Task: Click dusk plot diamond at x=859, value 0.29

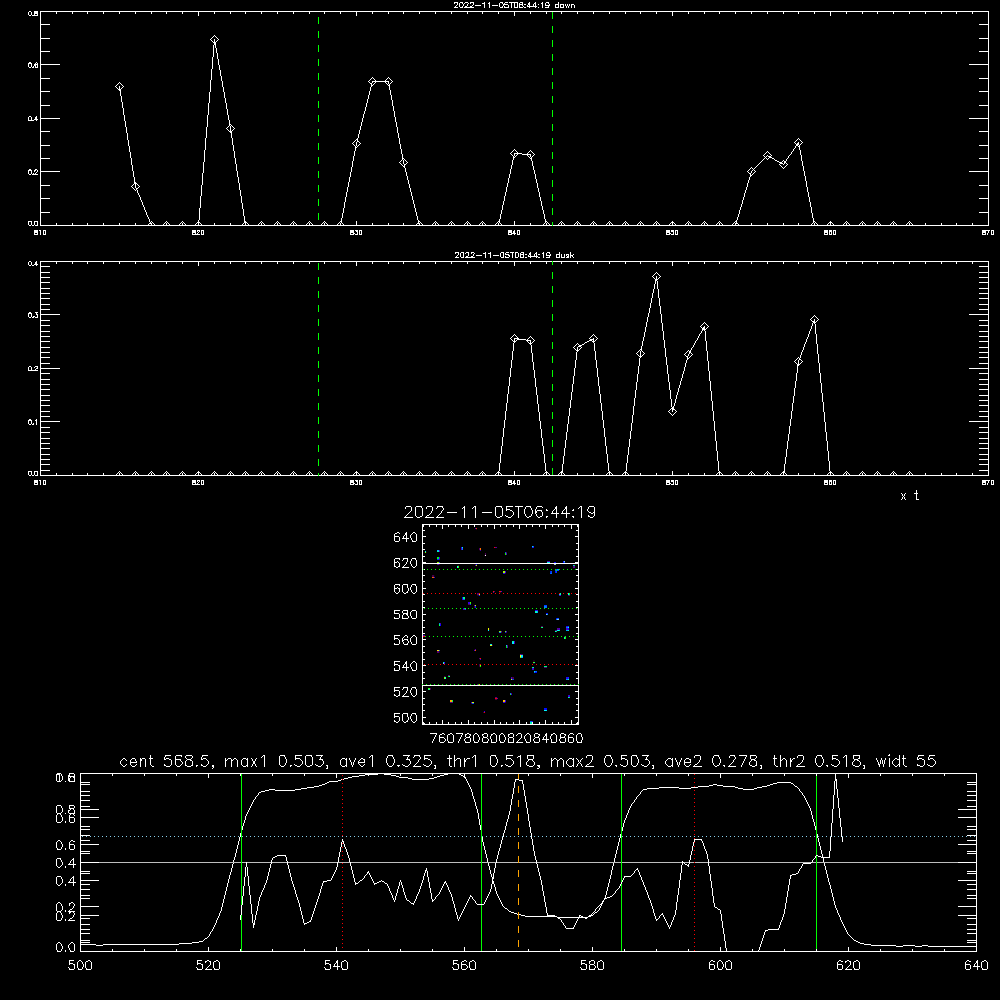Action: (x=814, y=320)
